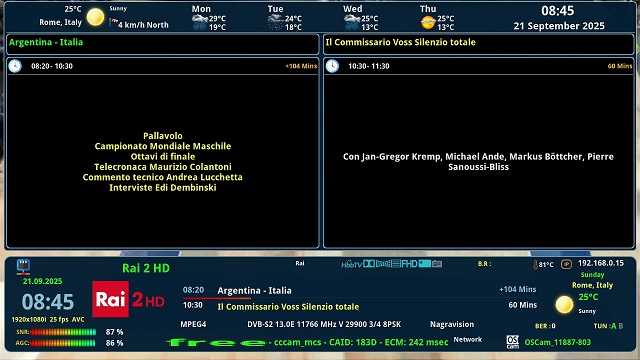Click the MPEG4 codec label
Viewport: 640px width, 360px height.
(193, 324)
